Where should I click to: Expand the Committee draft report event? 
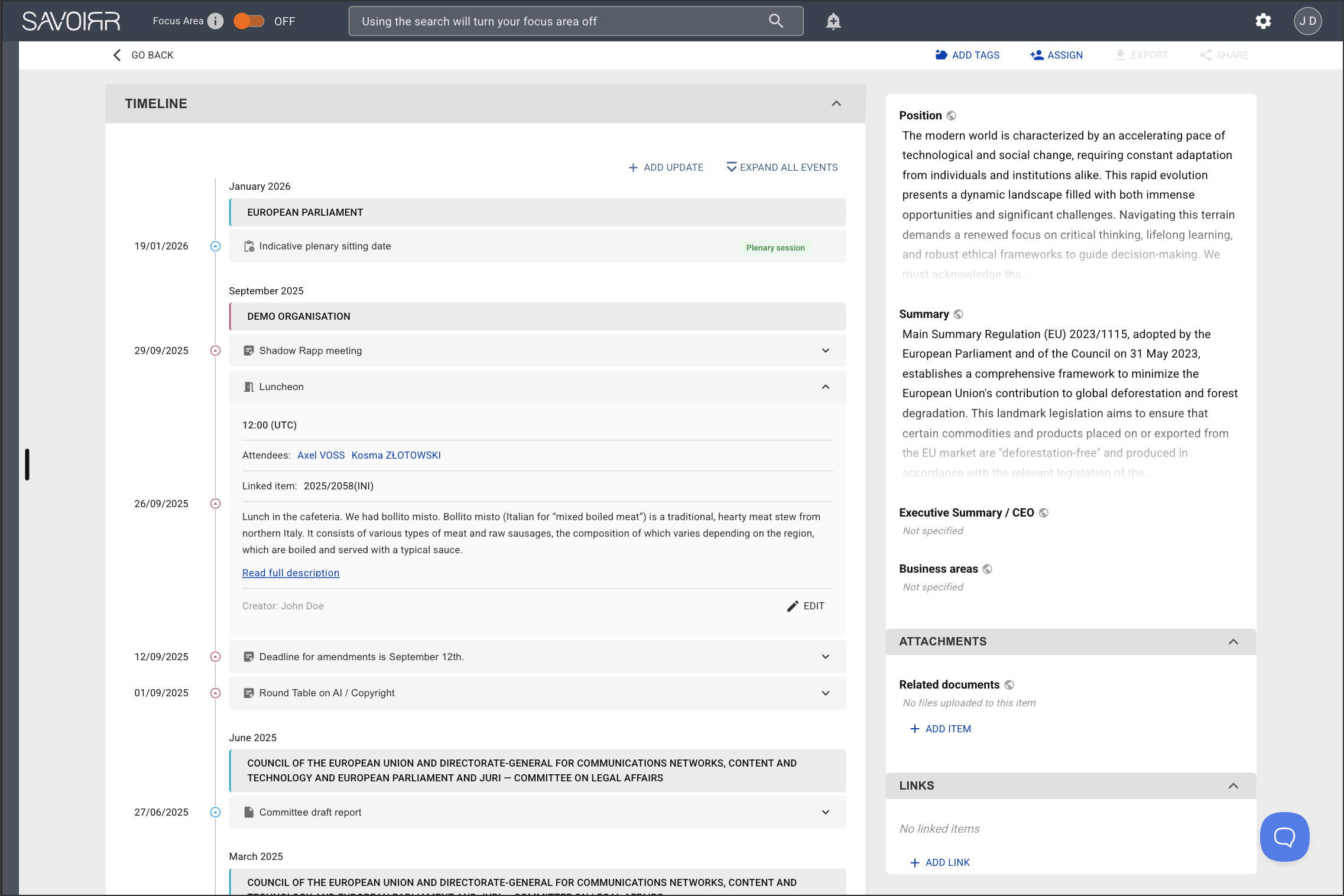pos(825,812)
